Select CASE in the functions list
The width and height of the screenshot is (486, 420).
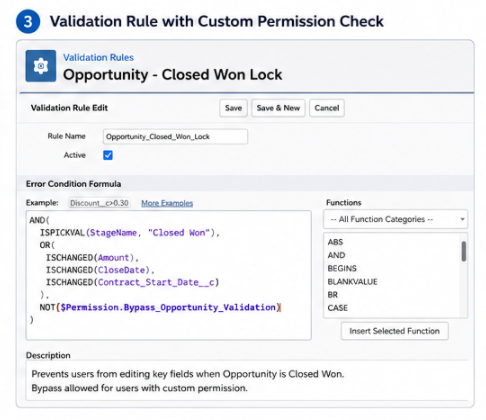click(337, 308)
